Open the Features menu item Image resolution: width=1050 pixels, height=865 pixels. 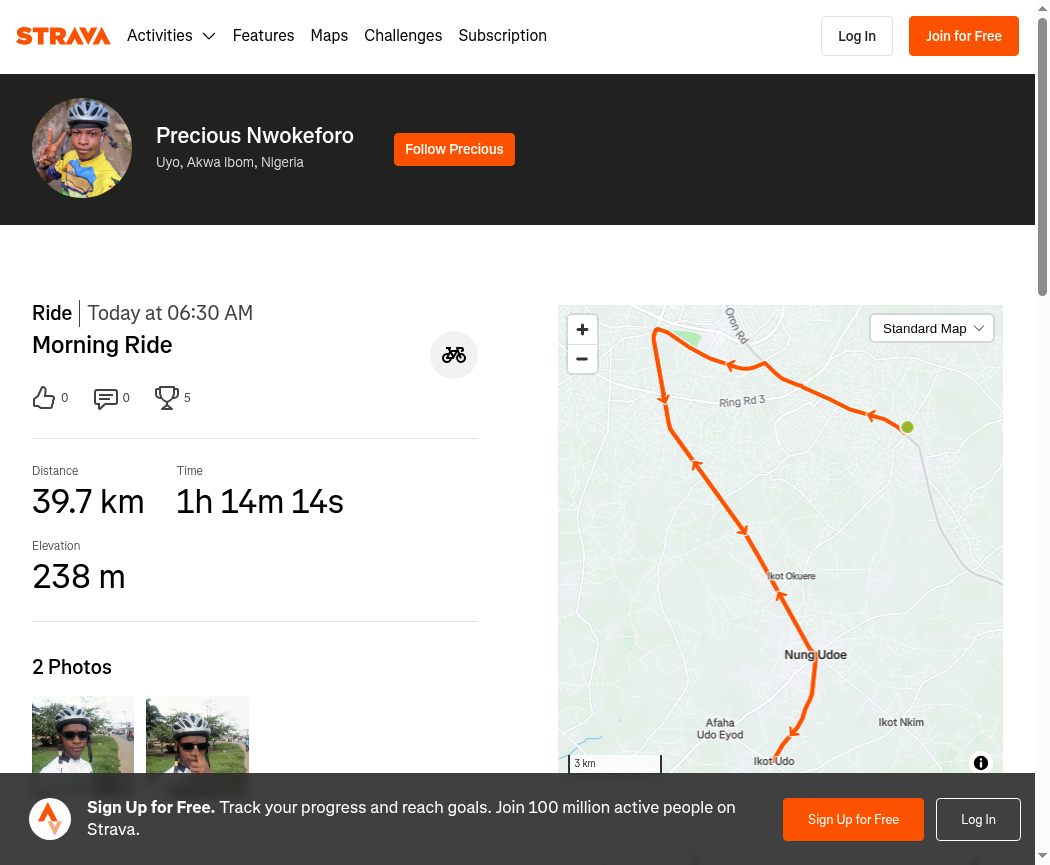[x=263, y=35]
